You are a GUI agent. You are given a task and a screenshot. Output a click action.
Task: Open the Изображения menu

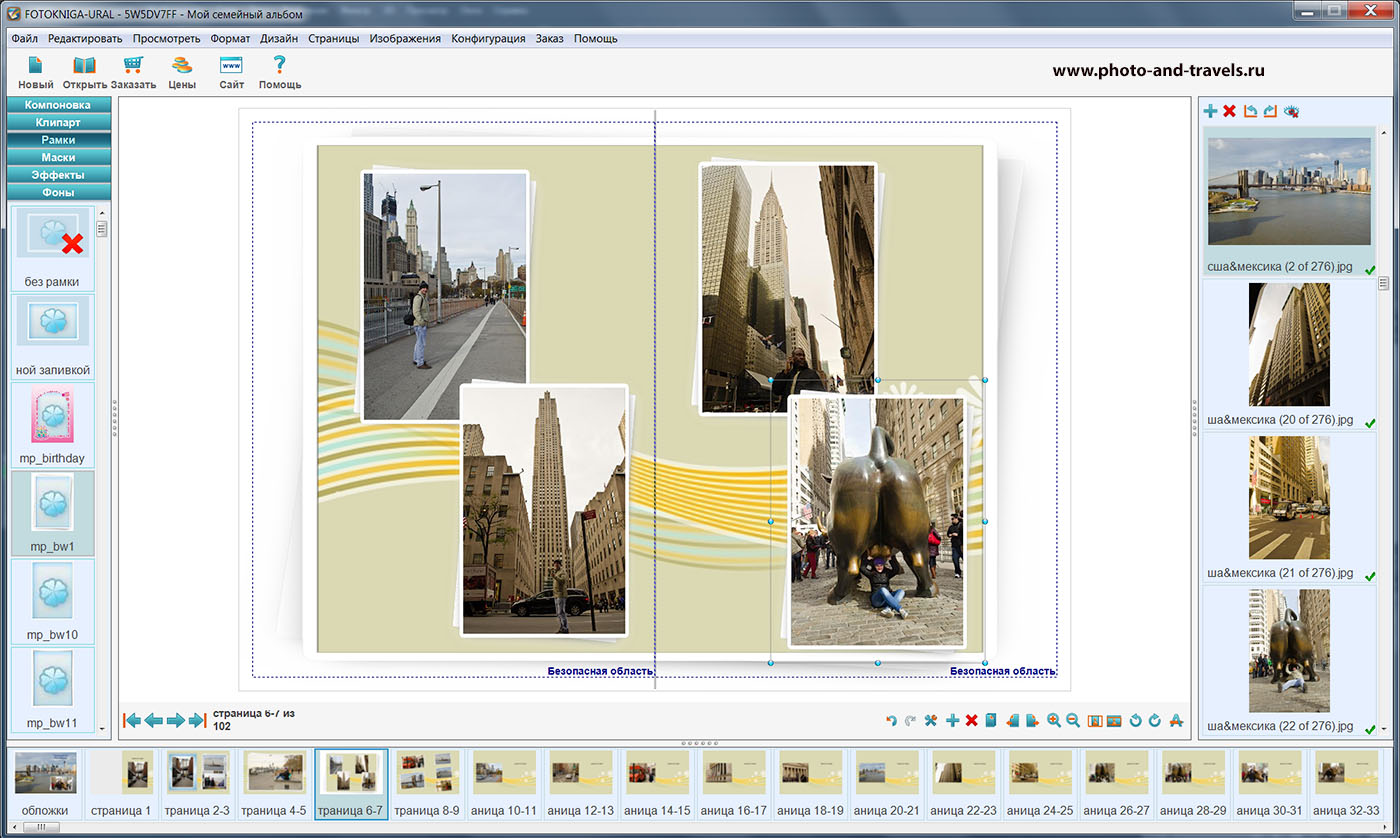pyautogui.click(x=404, y=39)
